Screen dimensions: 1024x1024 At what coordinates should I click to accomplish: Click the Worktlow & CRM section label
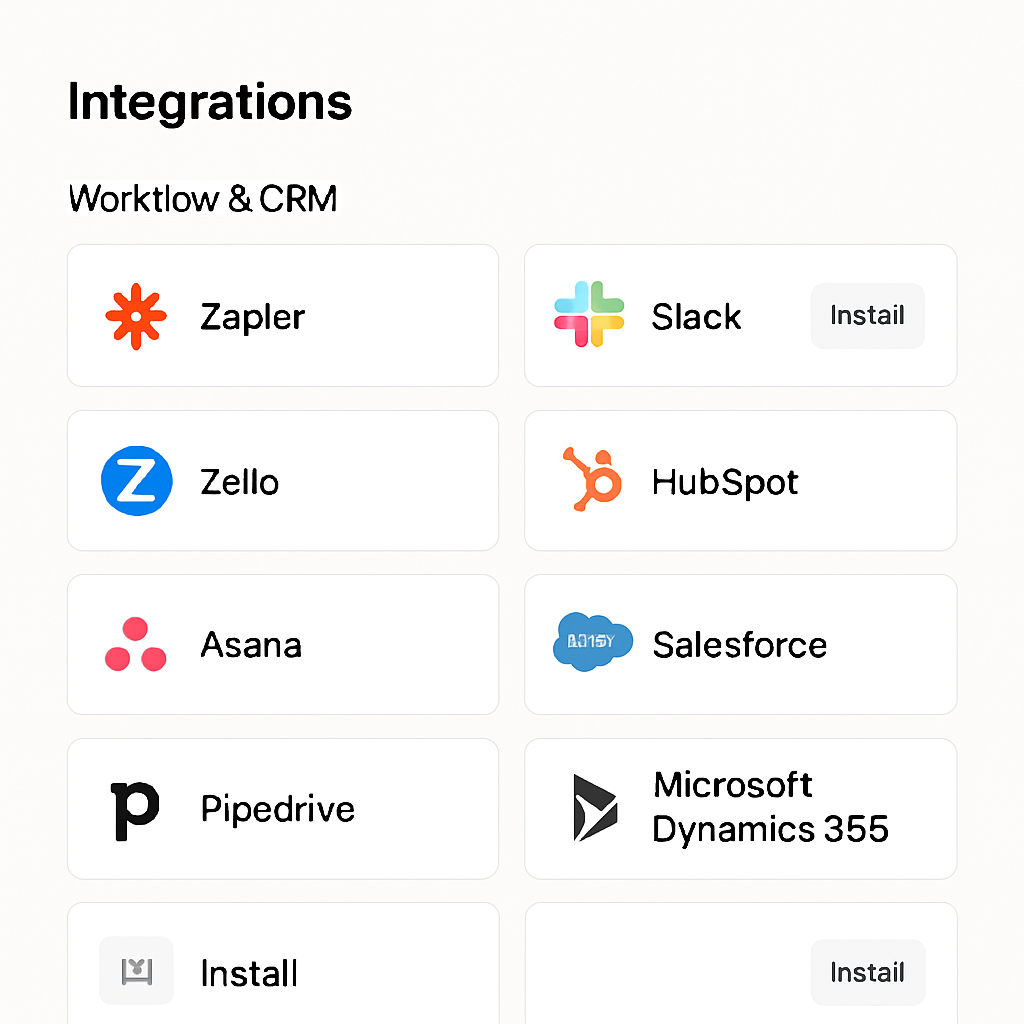click(202, 198)
